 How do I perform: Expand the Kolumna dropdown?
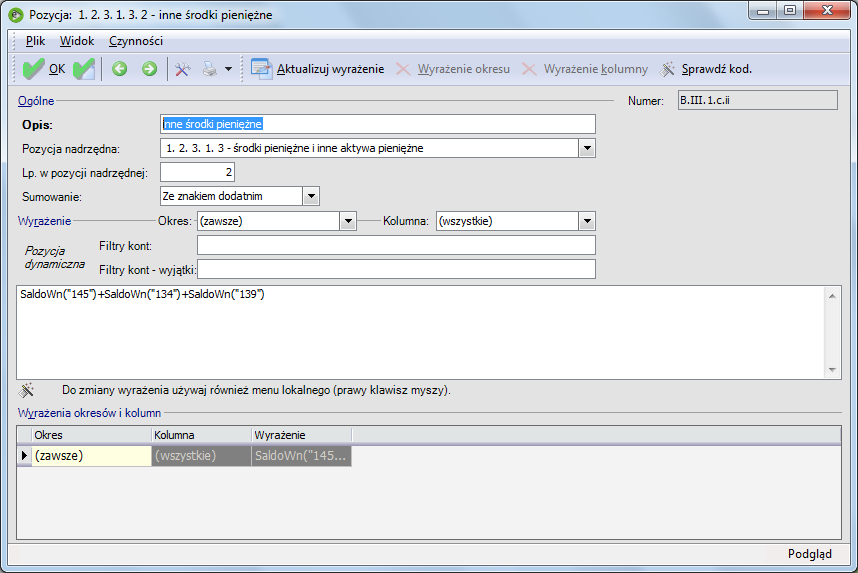click(587, 221)
